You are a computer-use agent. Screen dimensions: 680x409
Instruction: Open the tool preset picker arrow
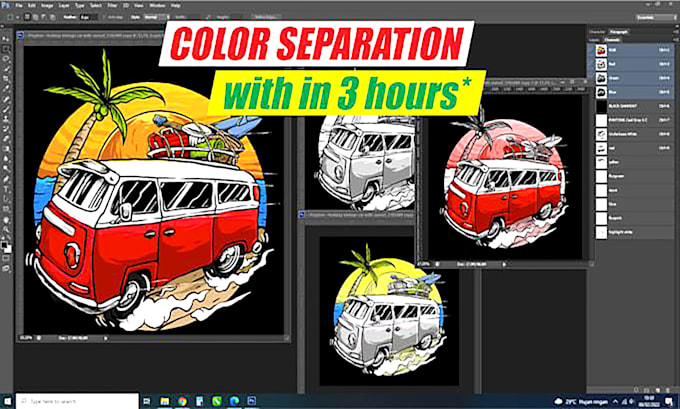(x=17, y=17)
